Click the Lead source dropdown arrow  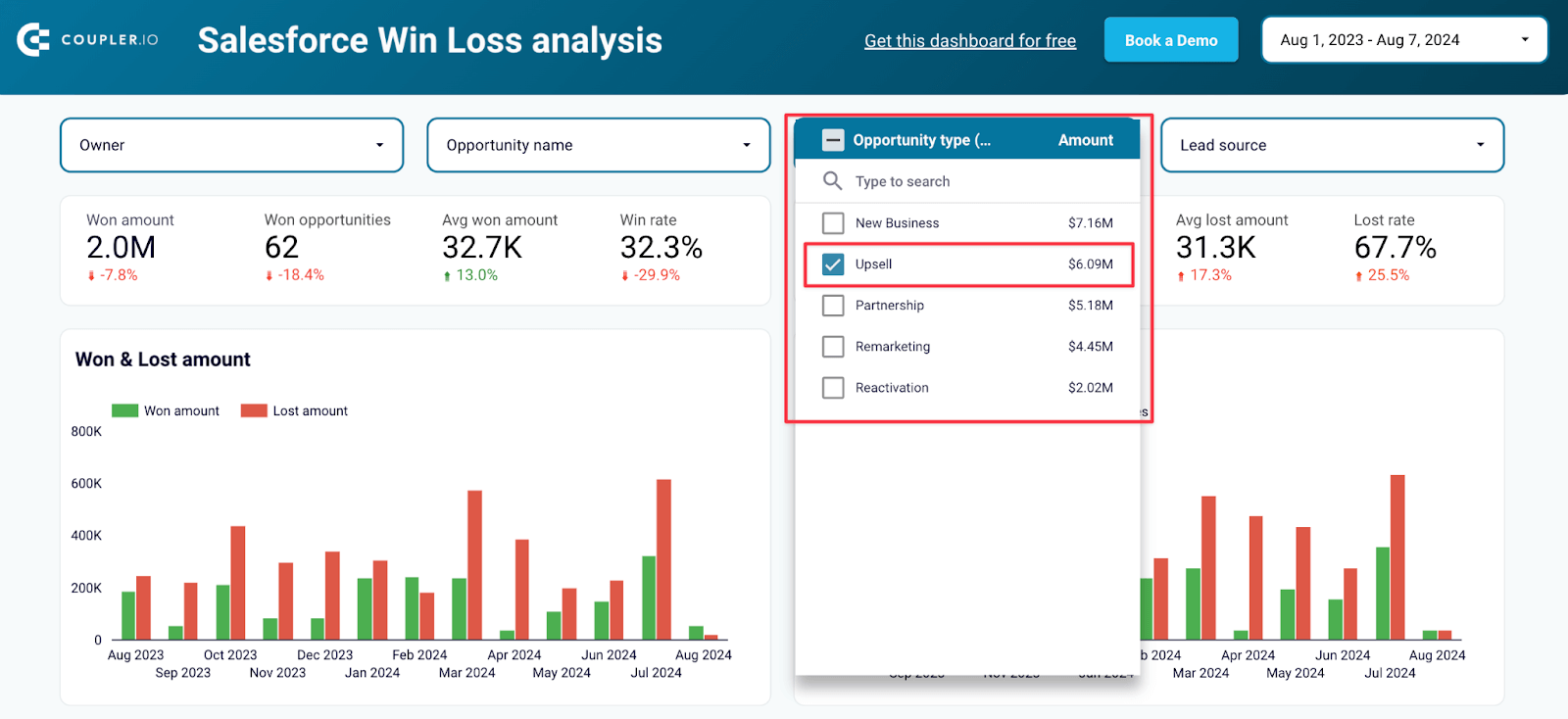[x=1481, y=145]
